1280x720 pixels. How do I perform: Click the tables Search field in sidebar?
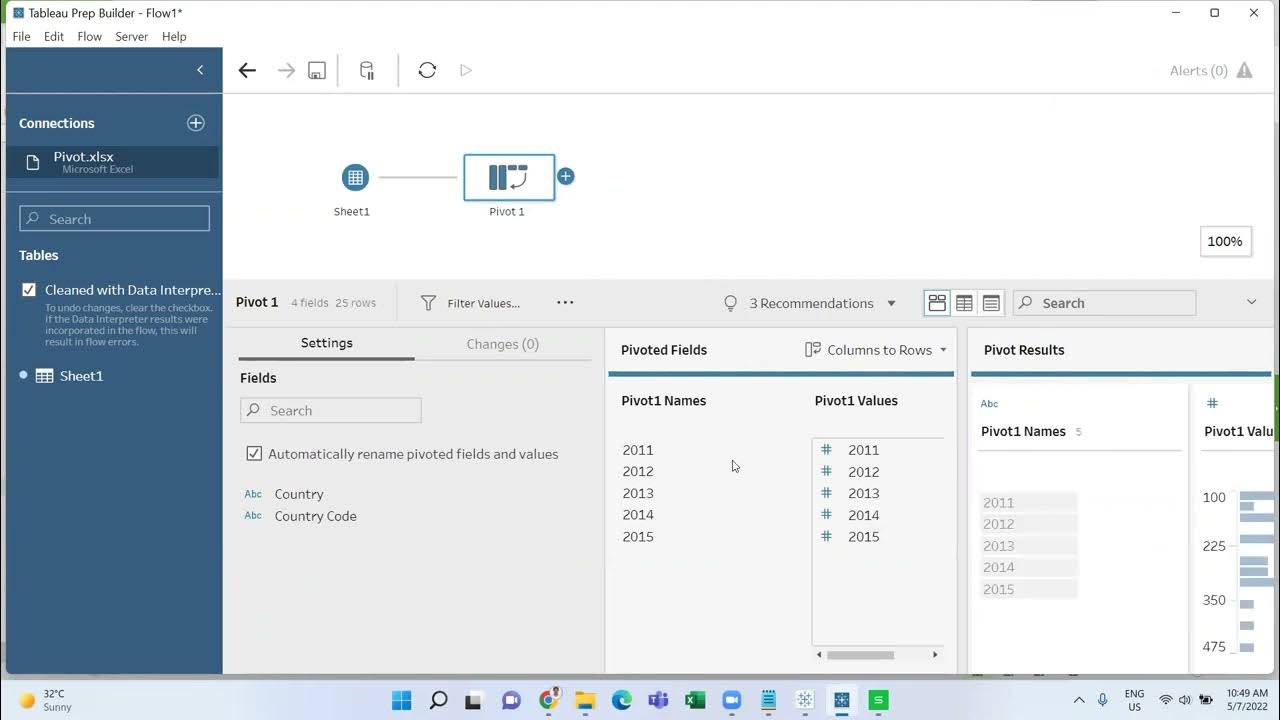point(115,219)
